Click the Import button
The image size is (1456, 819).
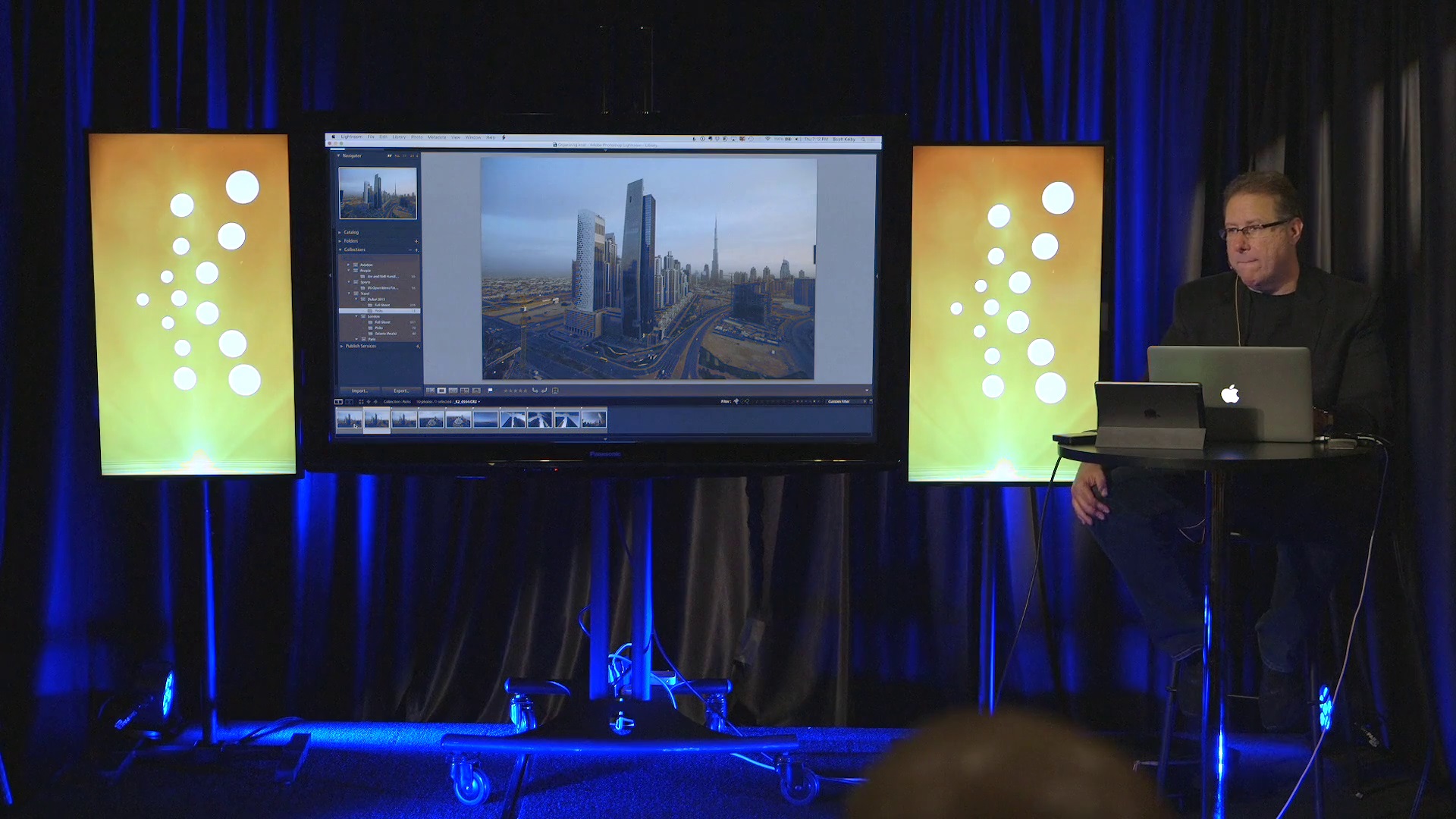tap(359, 391)
